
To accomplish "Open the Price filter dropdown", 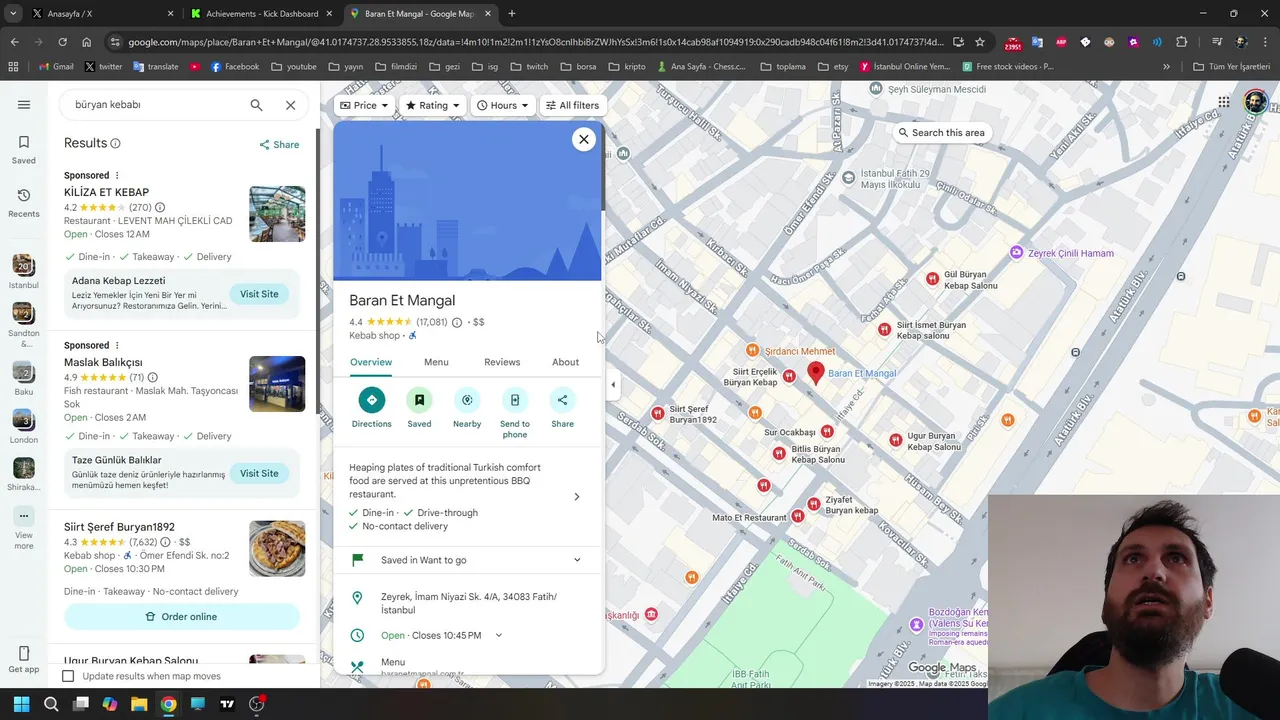I will pyautogui.click(x=363, y=105).
